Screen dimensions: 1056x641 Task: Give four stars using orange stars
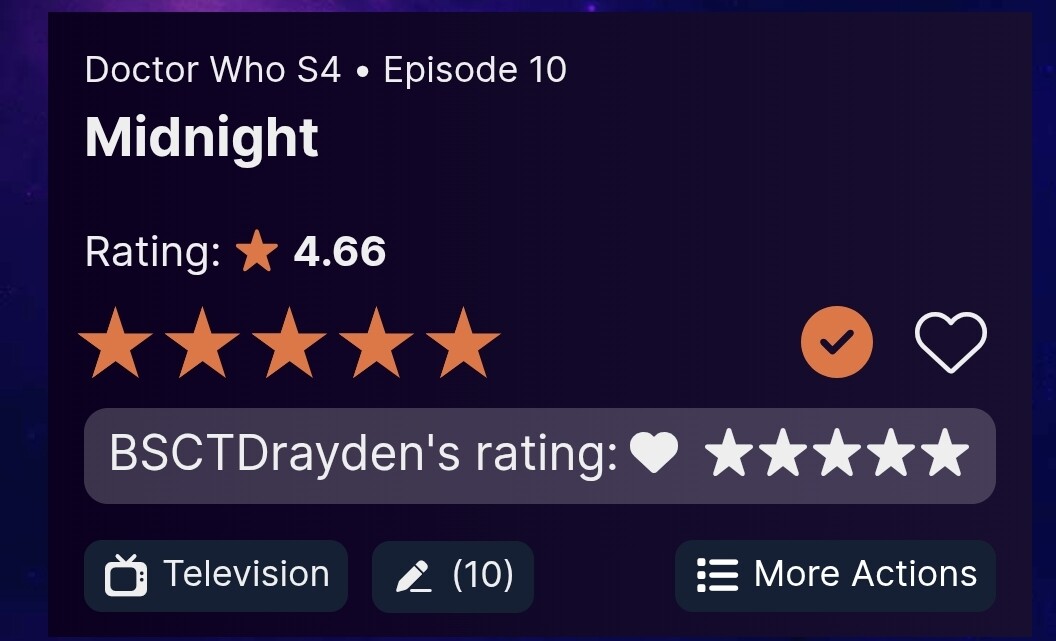(x=376, y=343)
